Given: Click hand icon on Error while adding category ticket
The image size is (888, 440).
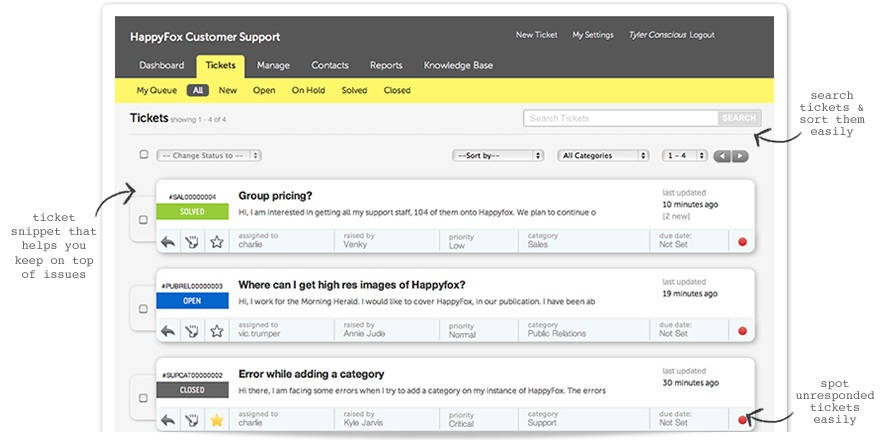Looking at the screenshot, I should 192,420.
